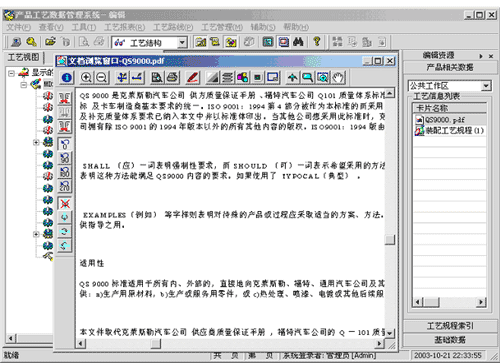Click the up-arrow fit icon in viewer toolbar

(292, 78)
